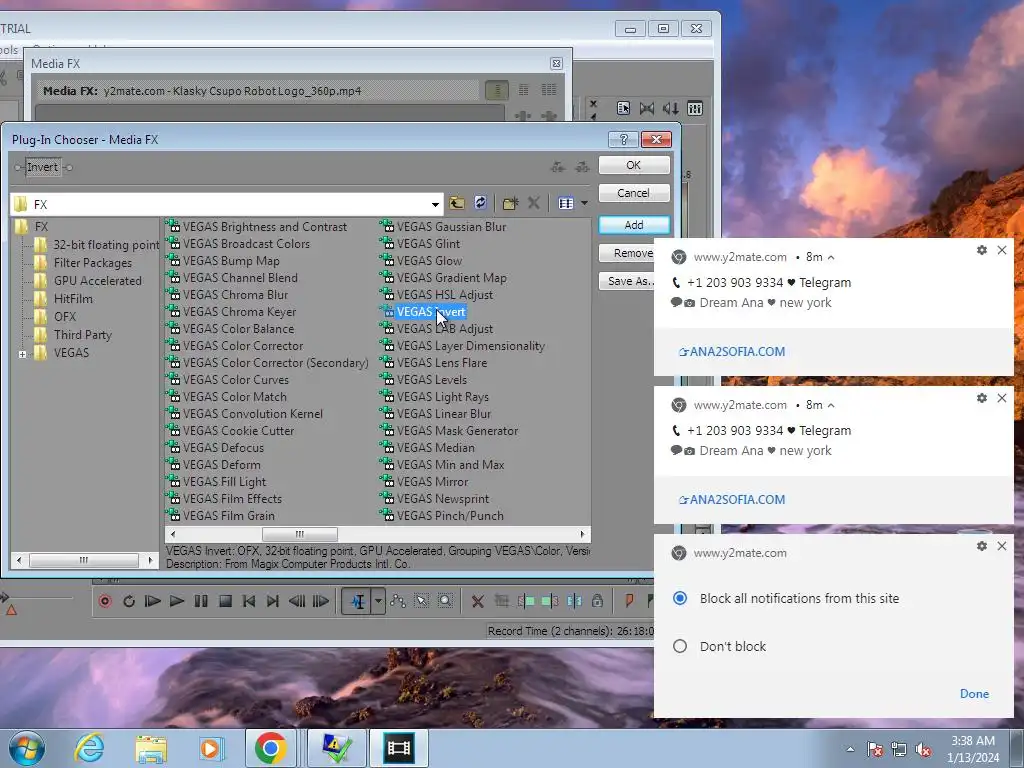1024x768 pixels.
Task: Open the first notification's ANA2SOFIA.COM link
Action: [732, 351]
